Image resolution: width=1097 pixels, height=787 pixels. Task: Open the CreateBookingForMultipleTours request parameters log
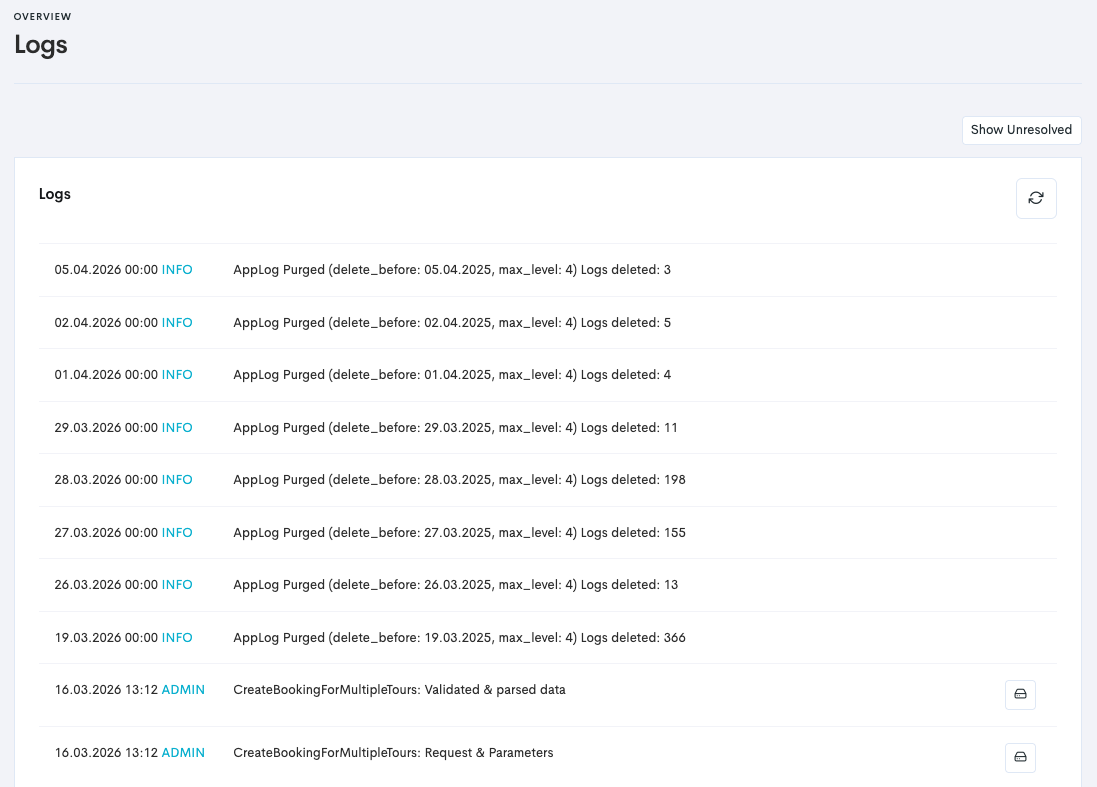pos(393,752)
